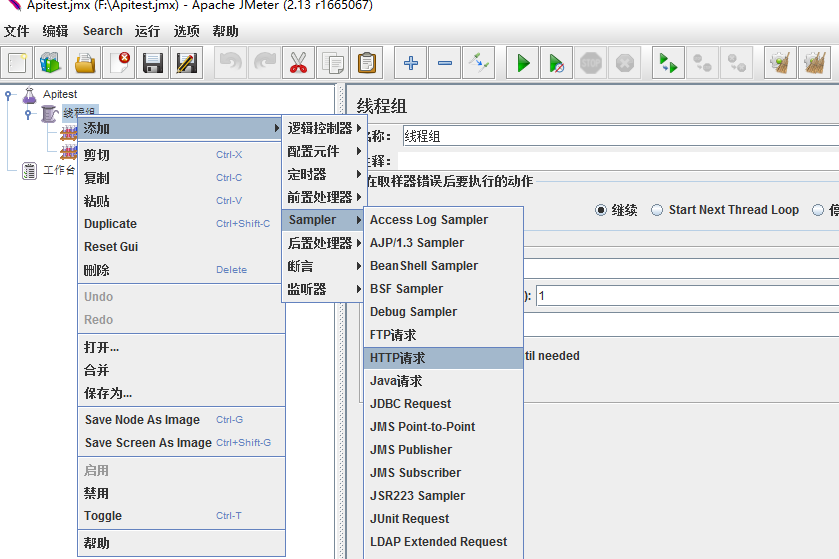The width and height of the screenshot is (839, 559).
Task: Click the Collapse All minus icon
Action: (445, 63)
